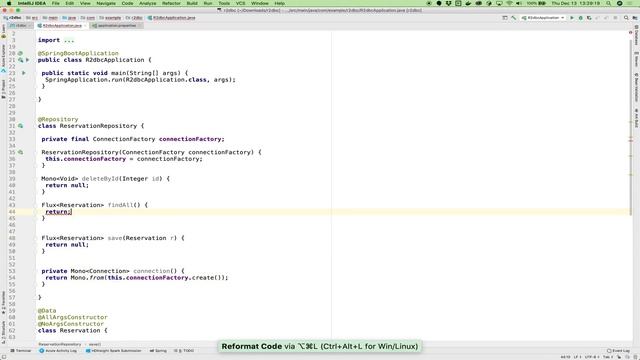
Task: Open the File menu
Action: tap(56, 3)
